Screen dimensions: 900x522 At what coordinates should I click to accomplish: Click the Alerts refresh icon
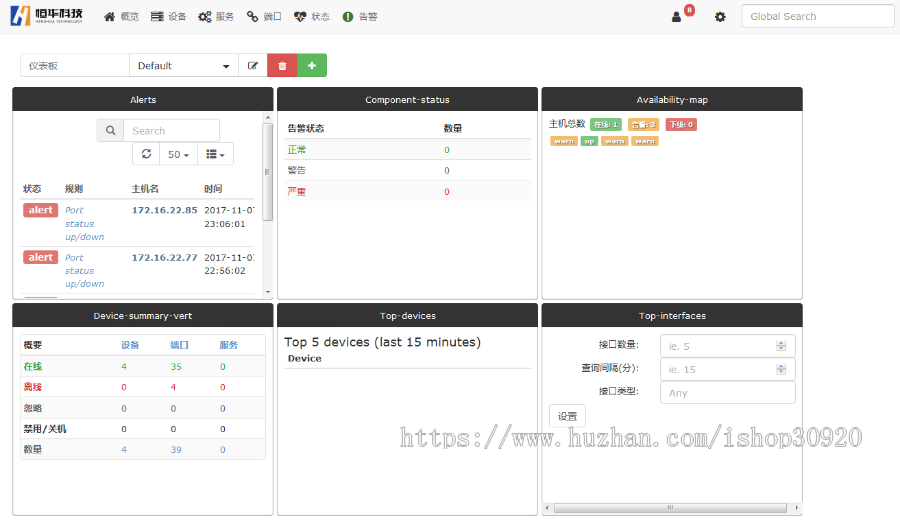point(146,154)
